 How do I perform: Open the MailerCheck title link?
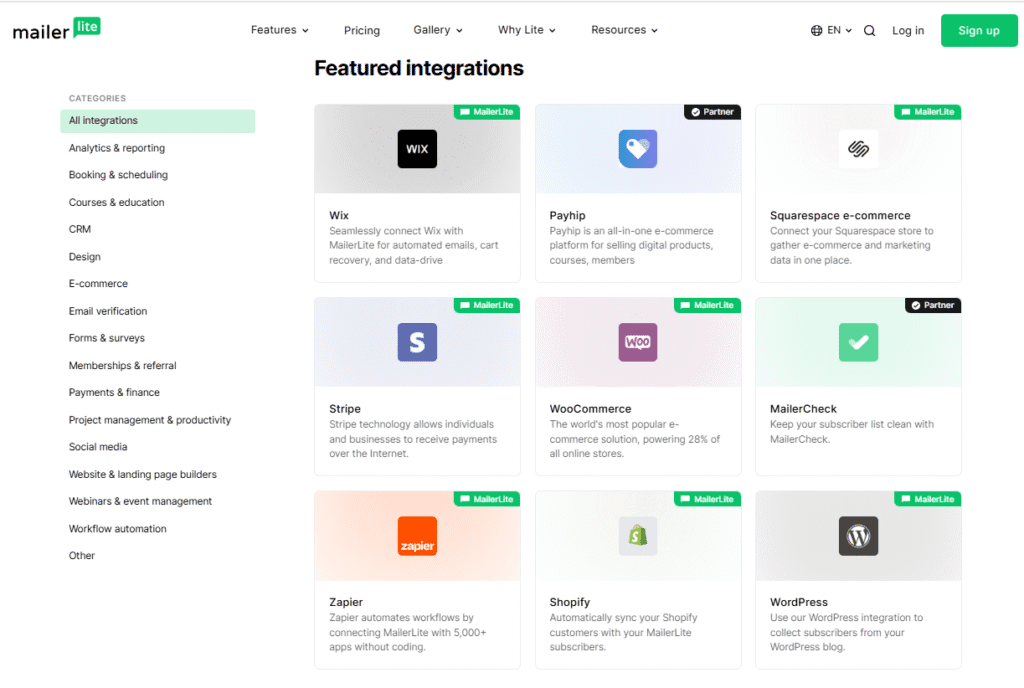click(x=803, y=409)
